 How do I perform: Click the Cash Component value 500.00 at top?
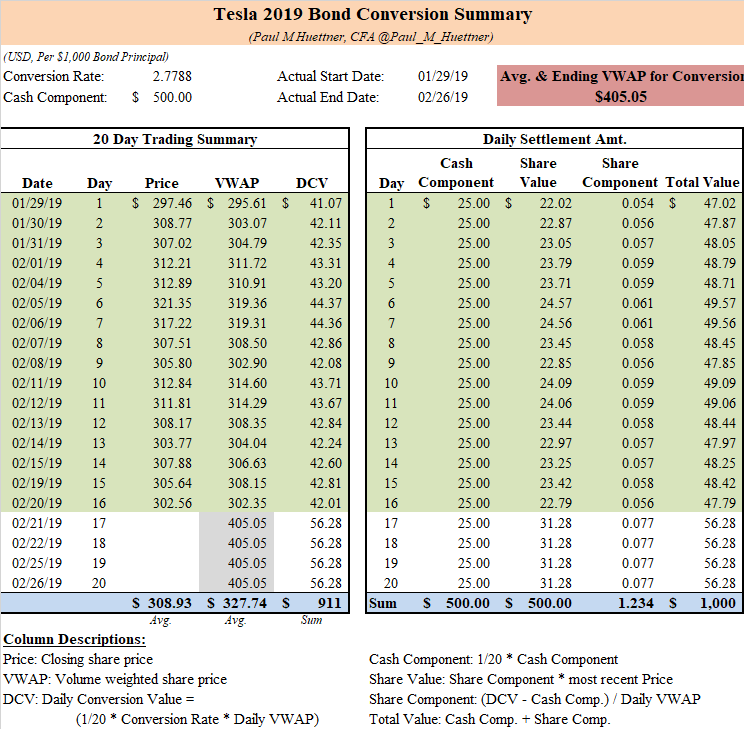click(x=172, y=97)
